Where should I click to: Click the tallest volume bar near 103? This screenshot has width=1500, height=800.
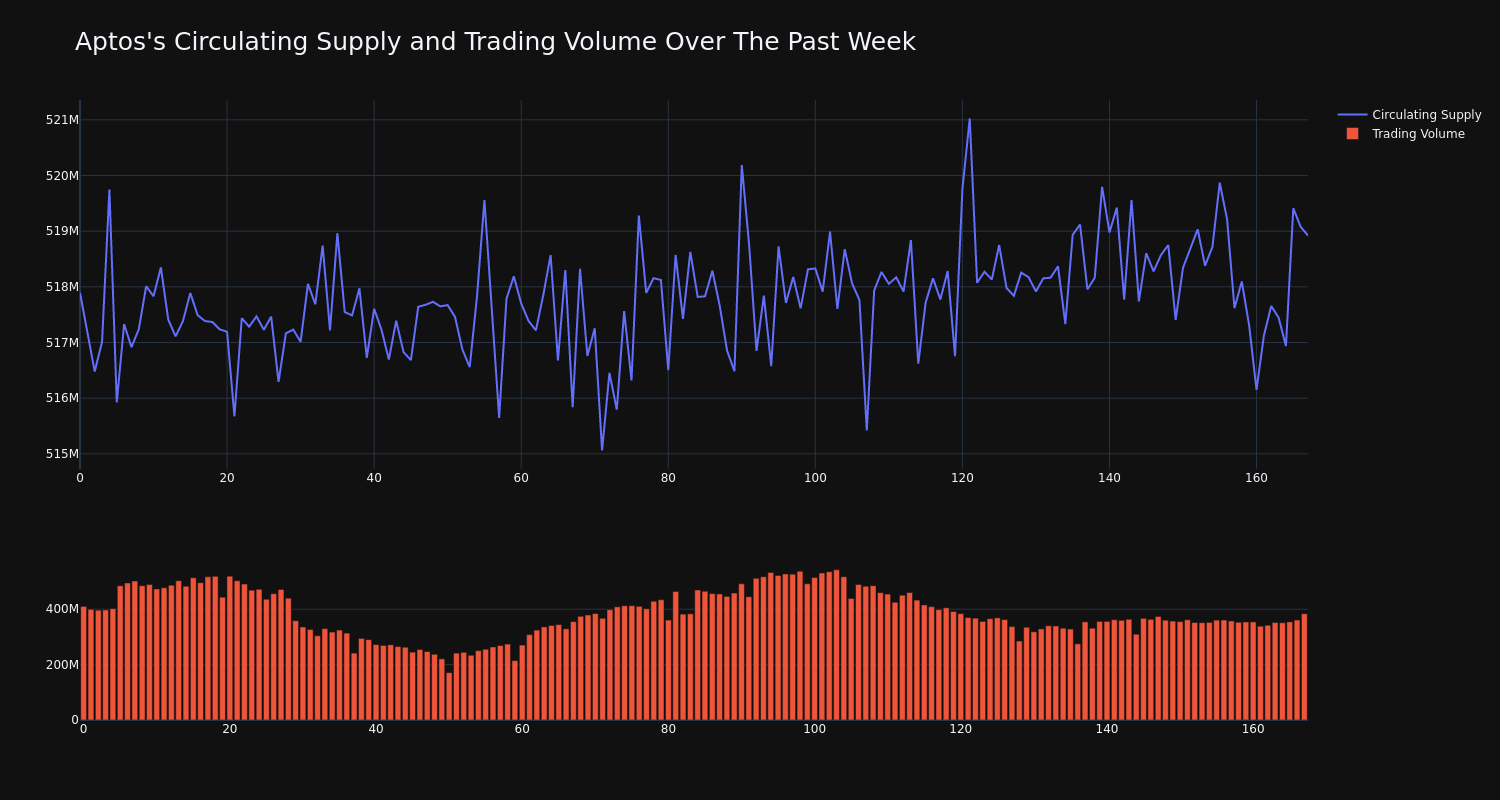[836, 645]
